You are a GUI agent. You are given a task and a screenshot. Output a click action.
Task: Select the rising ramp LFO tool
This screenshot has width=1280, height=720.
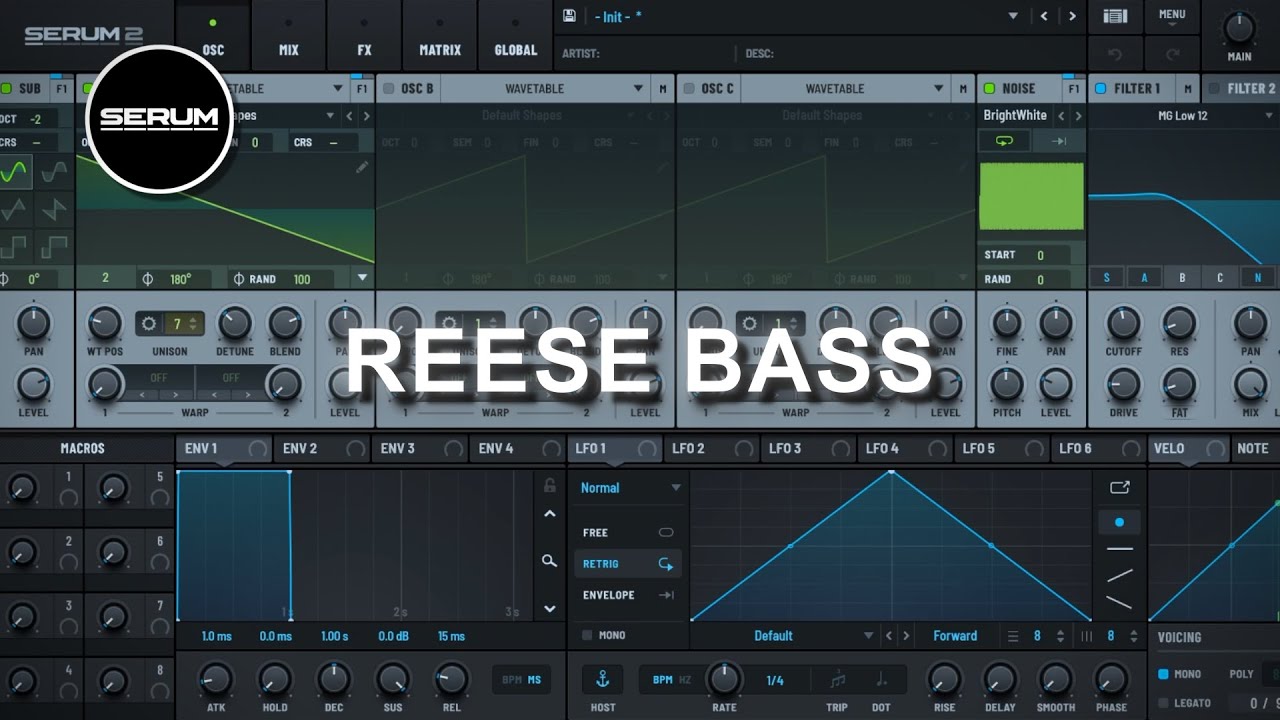1120,575
